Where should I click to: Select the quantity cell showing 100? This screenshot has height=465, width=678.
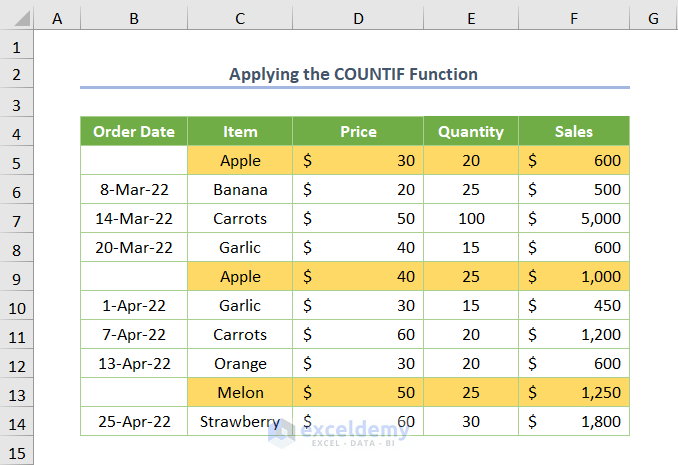471,219
